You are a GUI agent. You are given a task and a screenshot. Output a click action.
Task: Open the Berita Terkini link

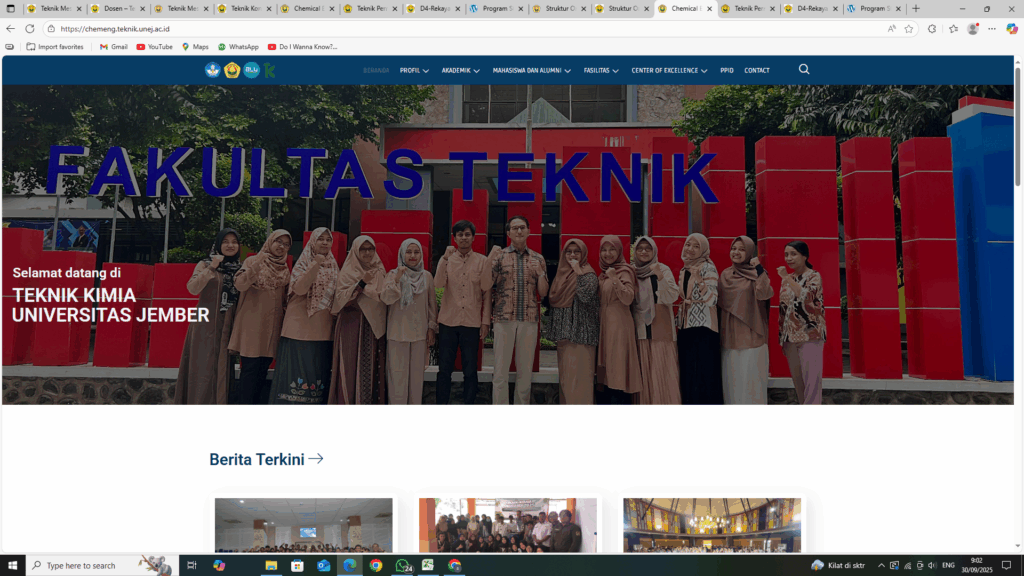coord(266,459)
